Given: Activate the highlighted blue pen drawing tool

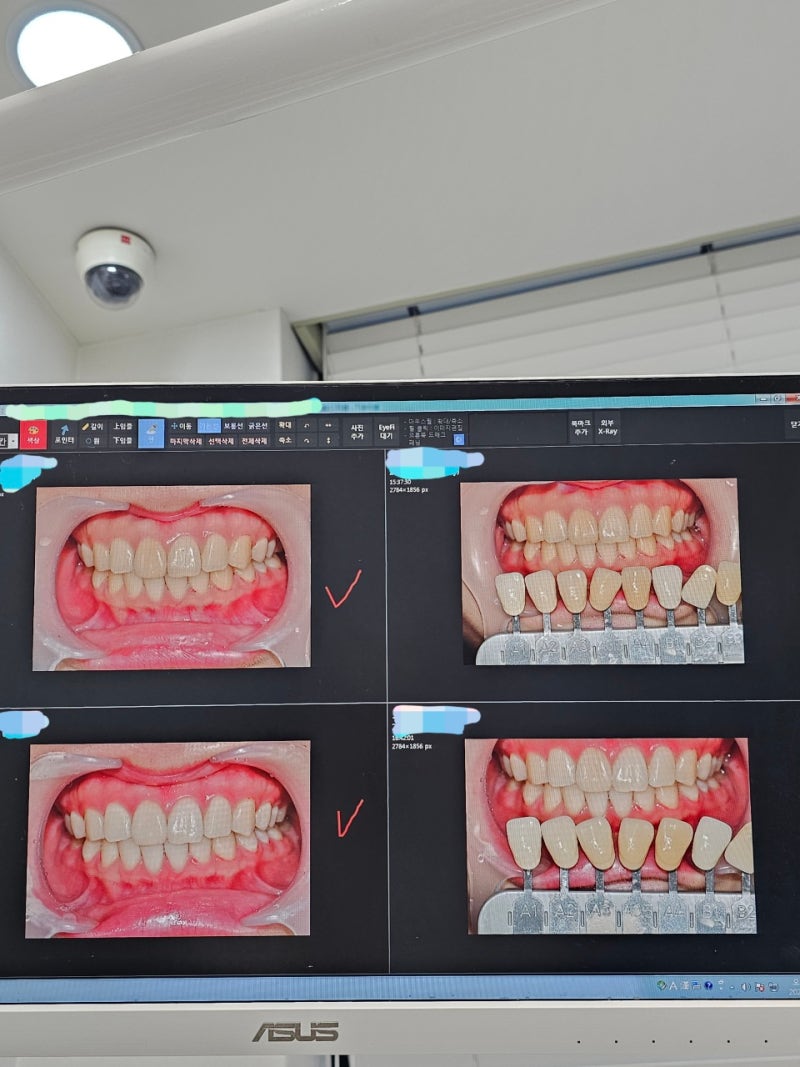Looking at the screenshot, I should tap(151, 433).
